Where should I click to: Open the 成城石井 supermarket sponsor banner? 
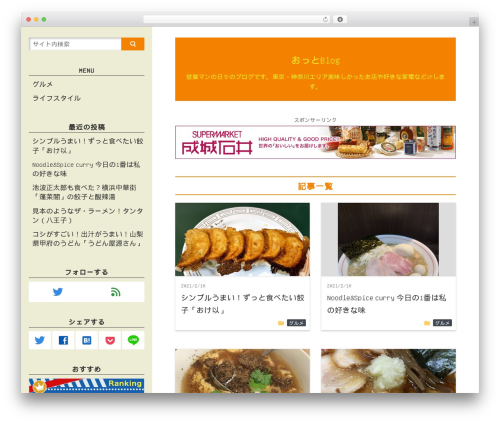(315, 142)
